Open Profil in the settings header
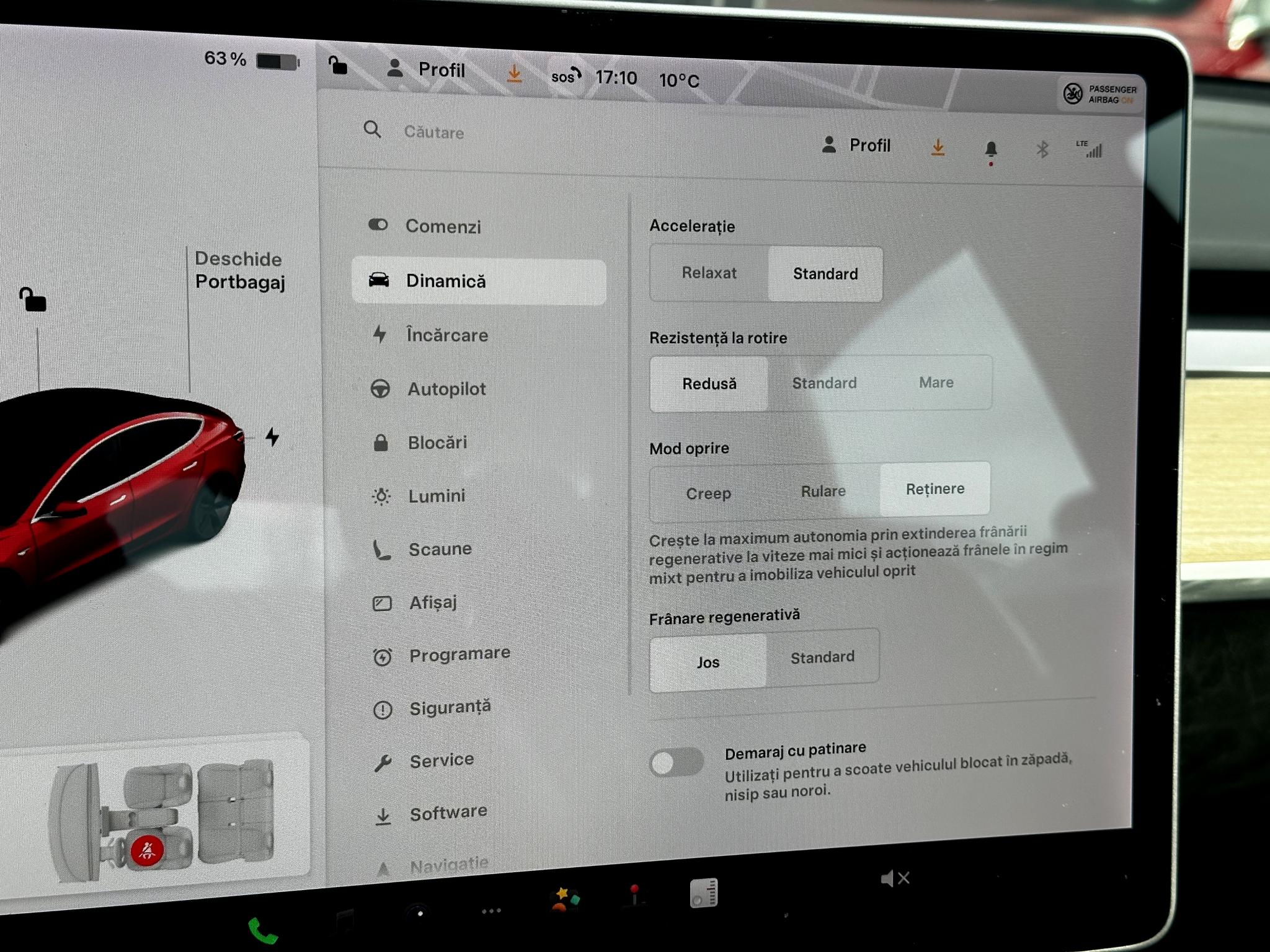 [x=856, y=145]
